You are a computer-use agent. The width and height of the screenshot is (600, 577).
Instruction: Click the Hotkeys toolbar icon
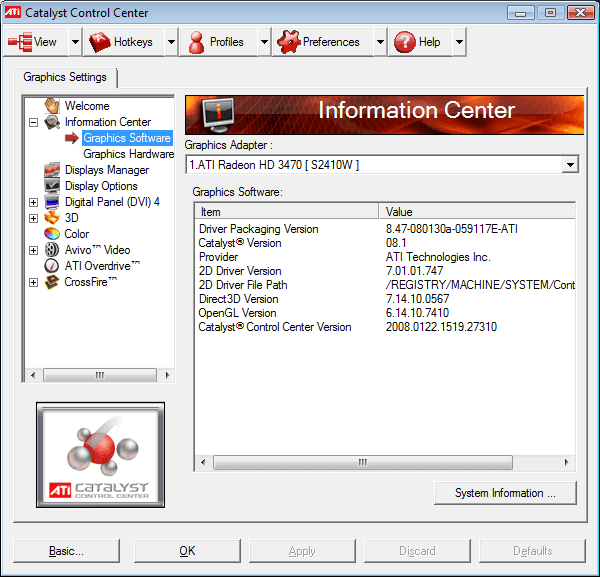(100, 42)
